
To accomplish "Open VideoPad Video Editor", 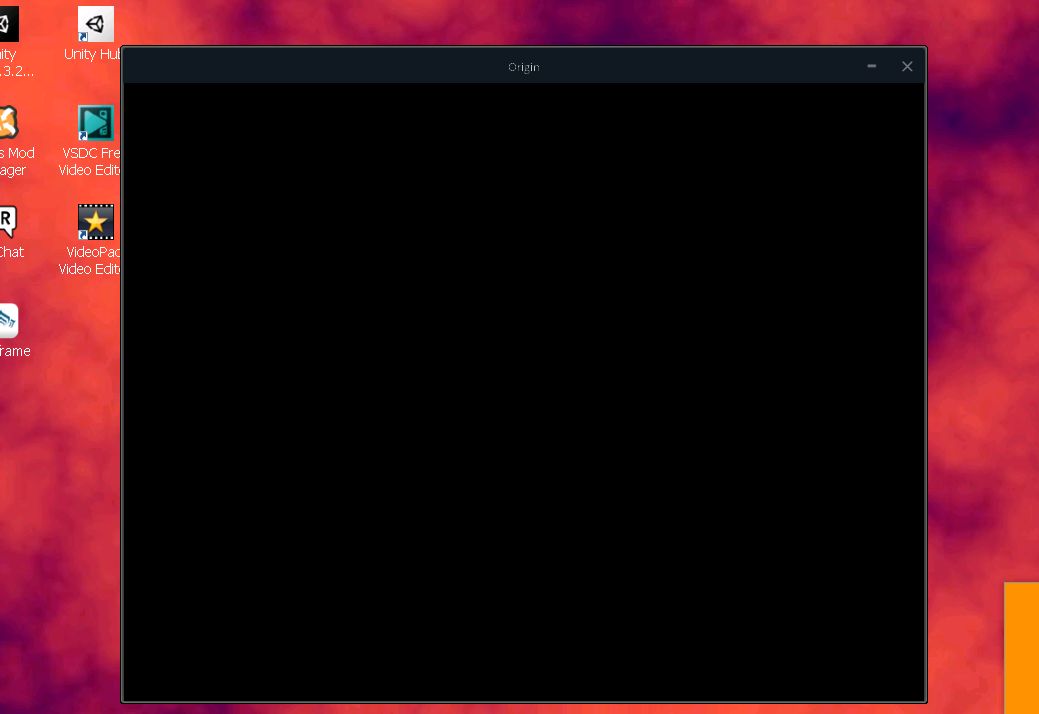I will click(x=95, y=220).
